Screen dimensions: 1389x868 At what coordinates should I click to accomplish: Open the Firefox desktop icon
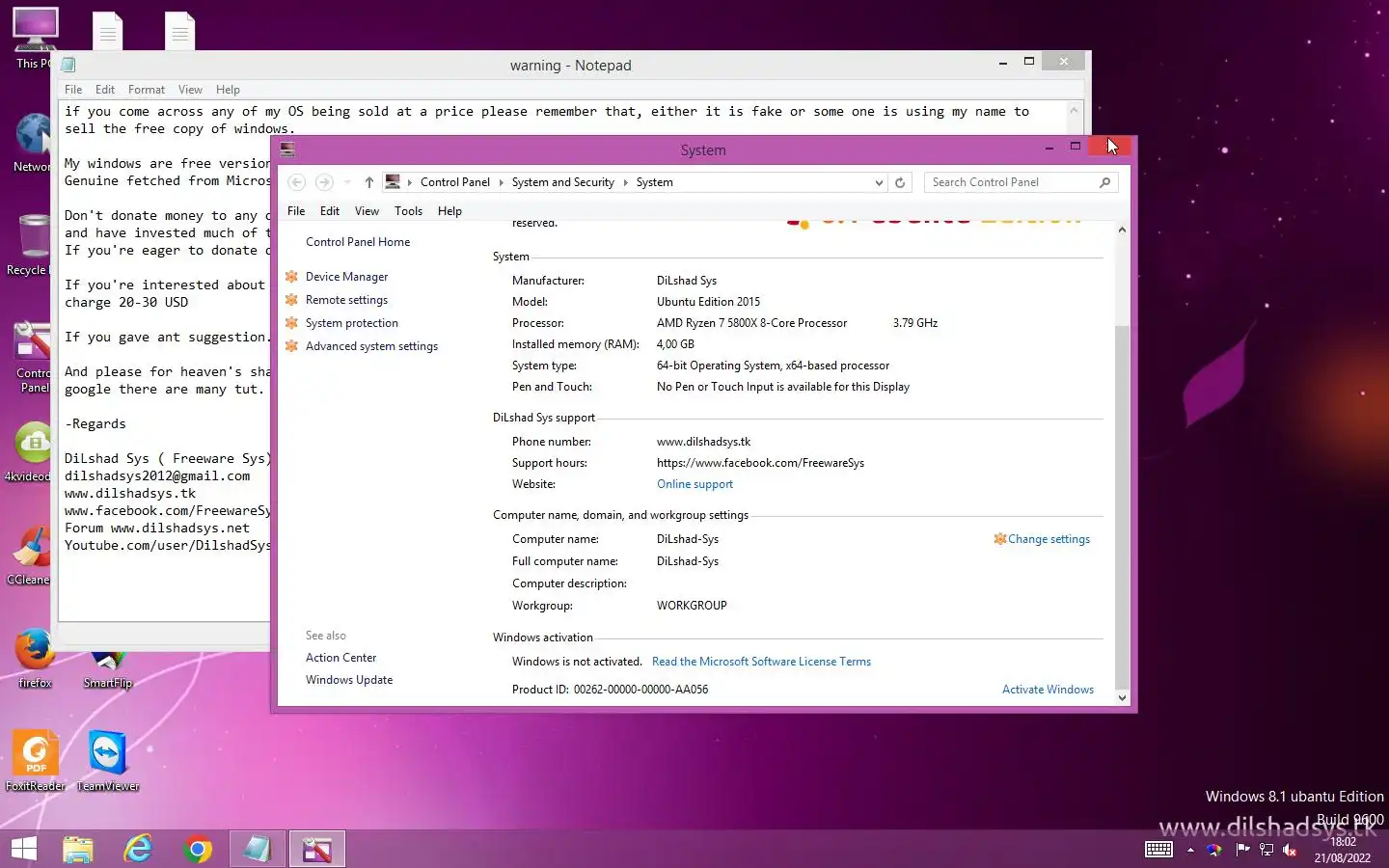pyautogui.click(x=35, y=658)
